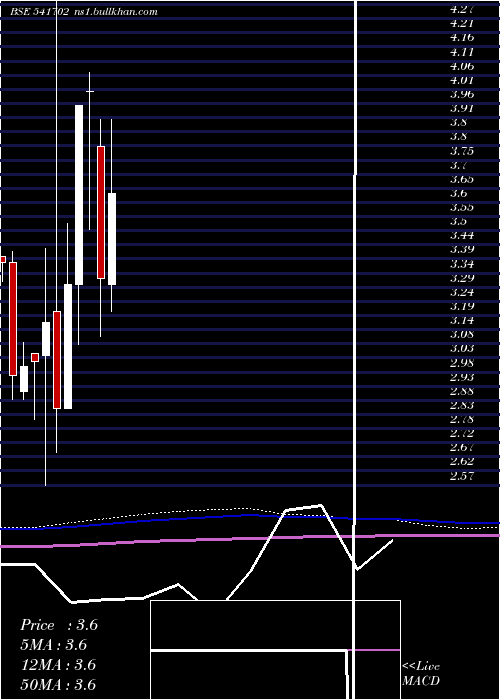This screenshot has height=700, width=500.
Task: Select the 2.98 price axis label
Action: pyautogui.click(x=462, y=363)
